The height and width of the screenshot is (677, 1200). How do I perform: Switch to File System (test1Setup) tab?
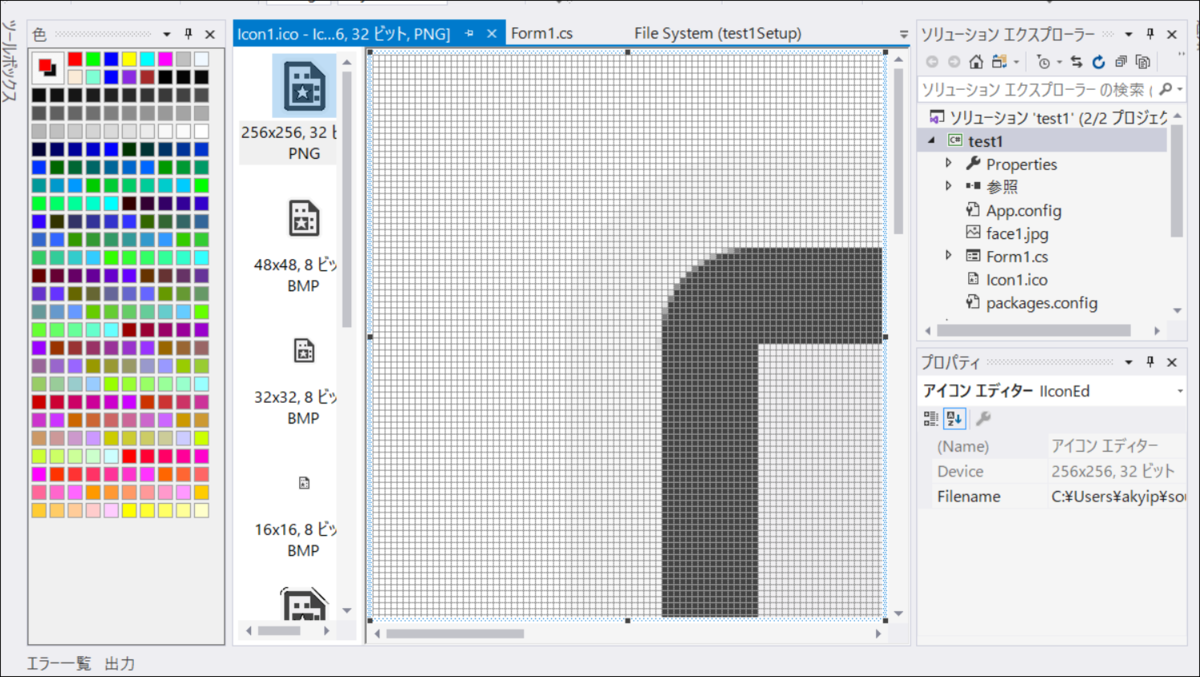718,33
